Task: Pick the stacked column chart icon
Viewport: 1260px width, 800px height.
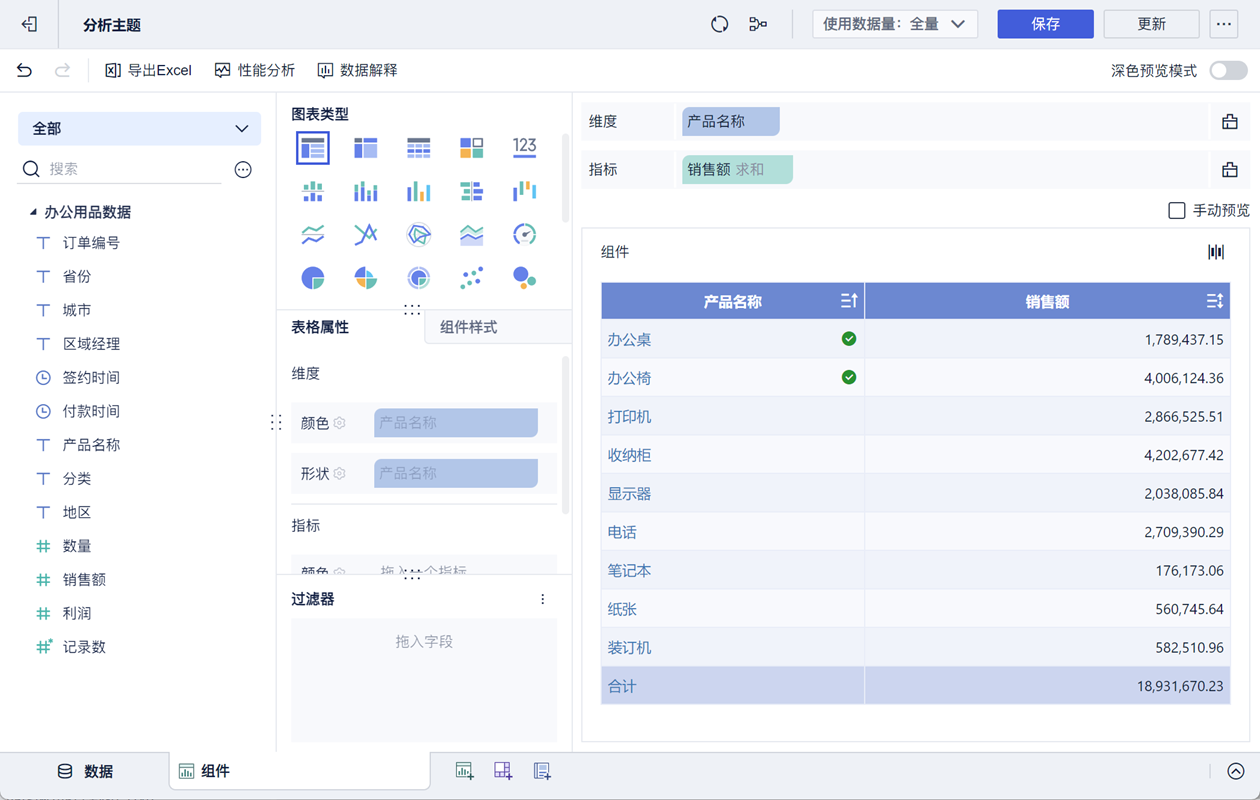Action: point(366,191)
